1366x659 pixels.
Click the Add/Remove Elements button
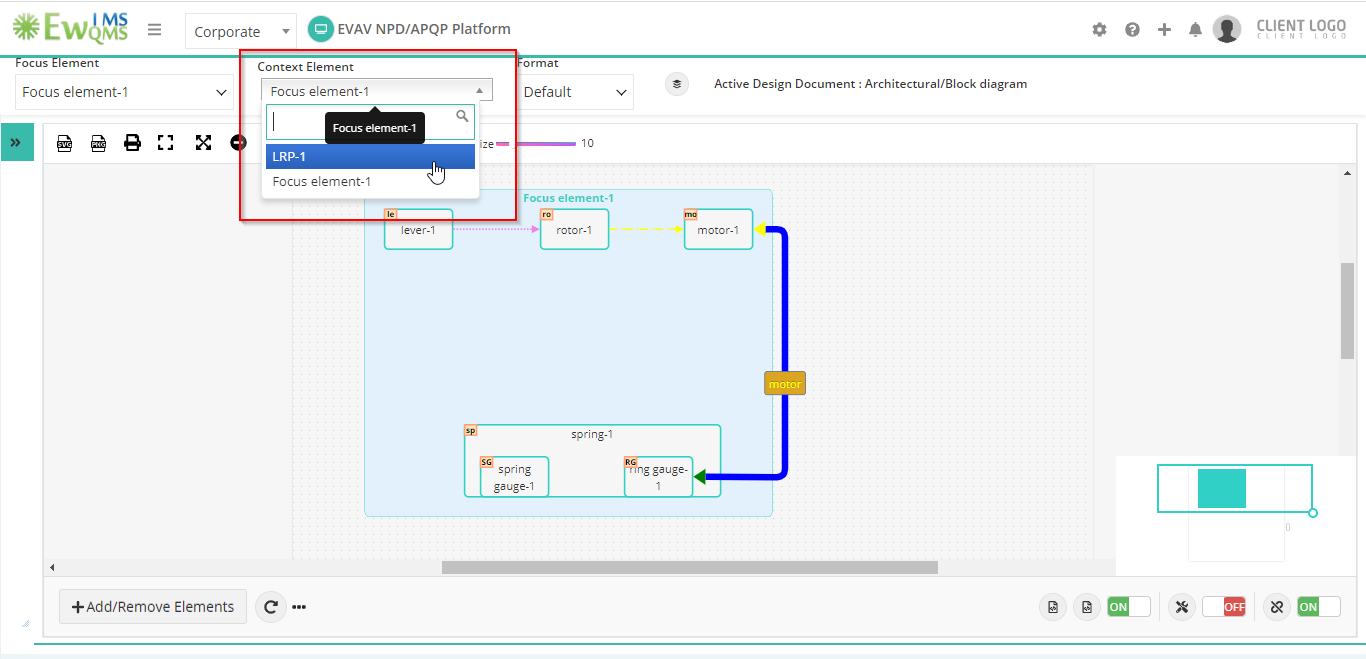coord(153,606)
